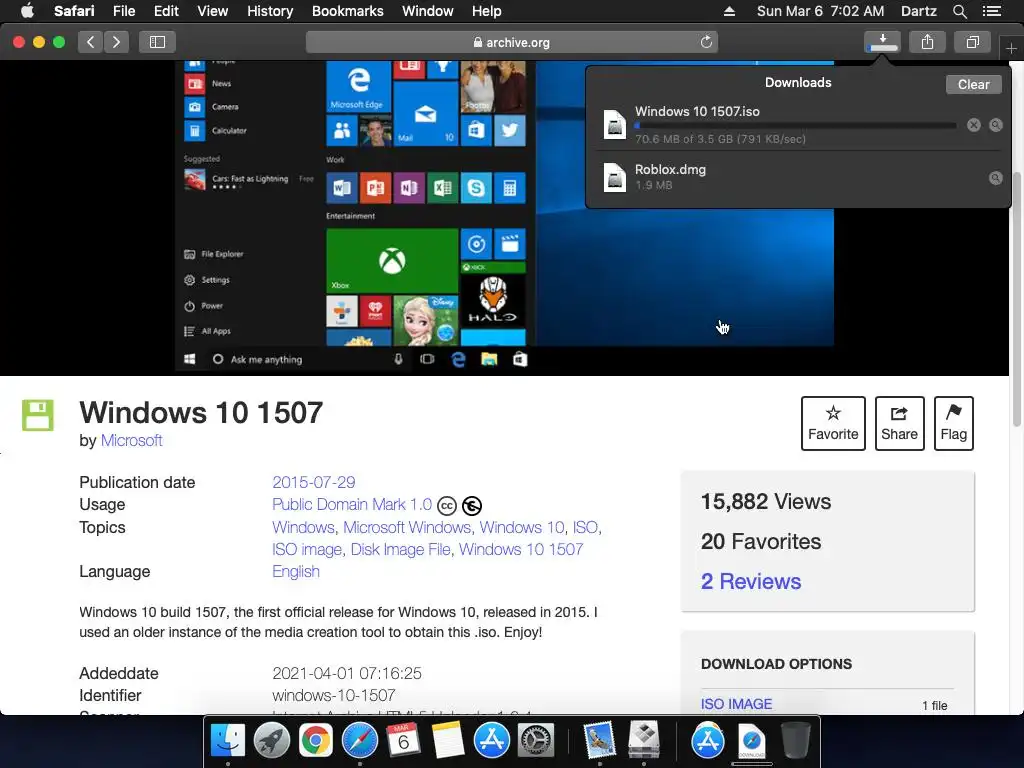Click the Windows 10 1507.iso download progress bar
Image resolution: width=1024 pixels, height=768 pixels.
pos(795,125)
